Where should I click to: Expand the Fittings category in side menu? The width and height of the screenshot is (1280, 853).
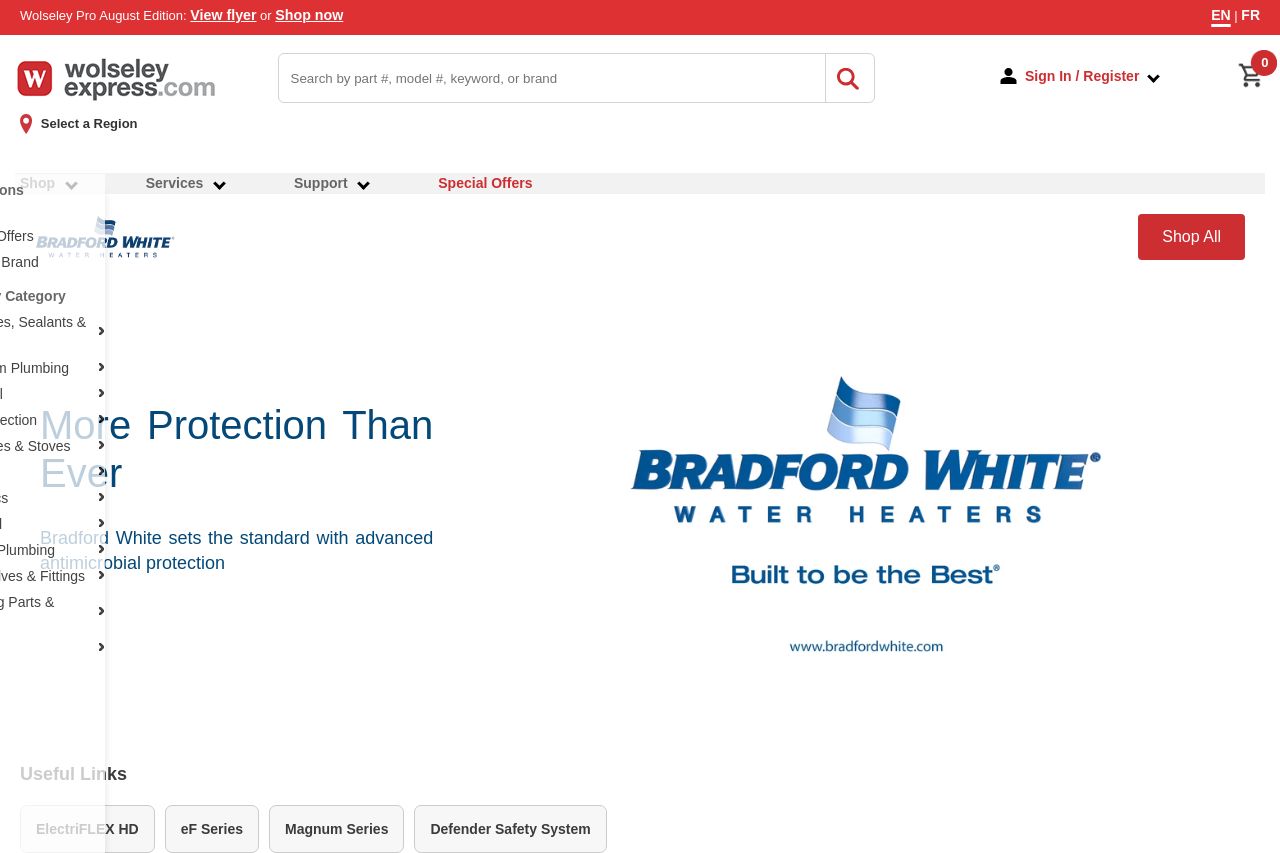[x=101, y=575]
